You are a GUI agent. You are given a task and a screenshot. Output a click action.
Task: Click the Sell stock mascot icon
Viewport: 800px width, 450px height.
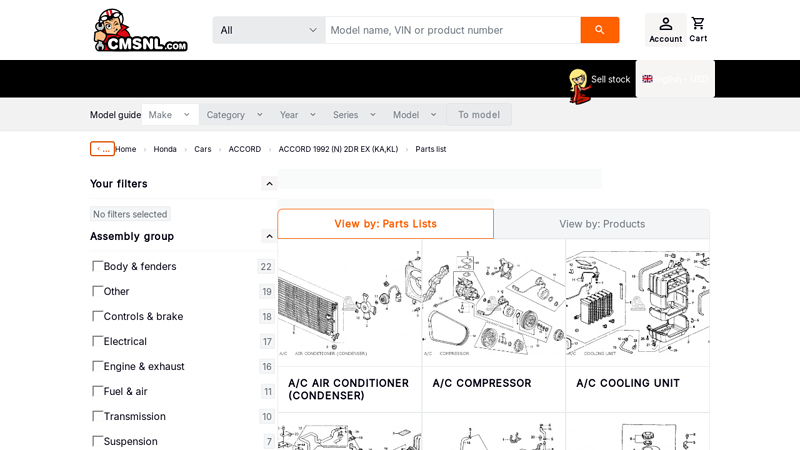[579, 86]
